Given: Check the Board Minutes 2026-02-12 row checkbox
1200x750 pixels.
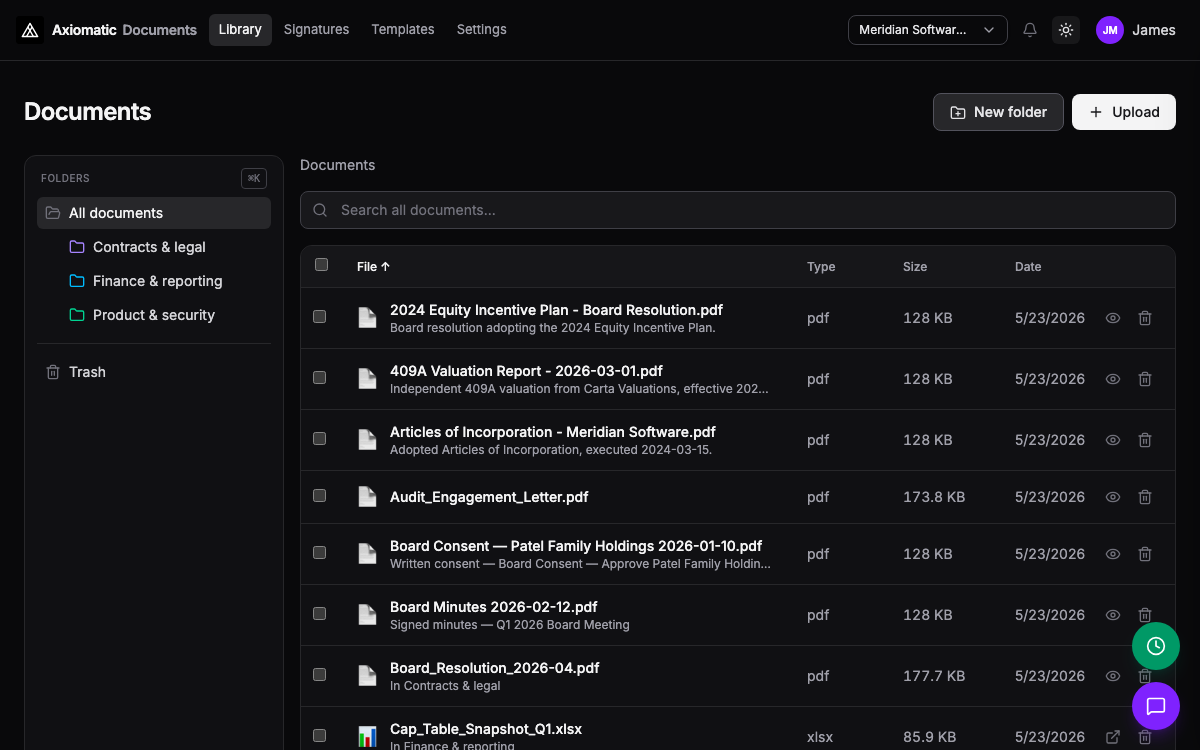Looking at the screenshot, I should click(320, 614).
